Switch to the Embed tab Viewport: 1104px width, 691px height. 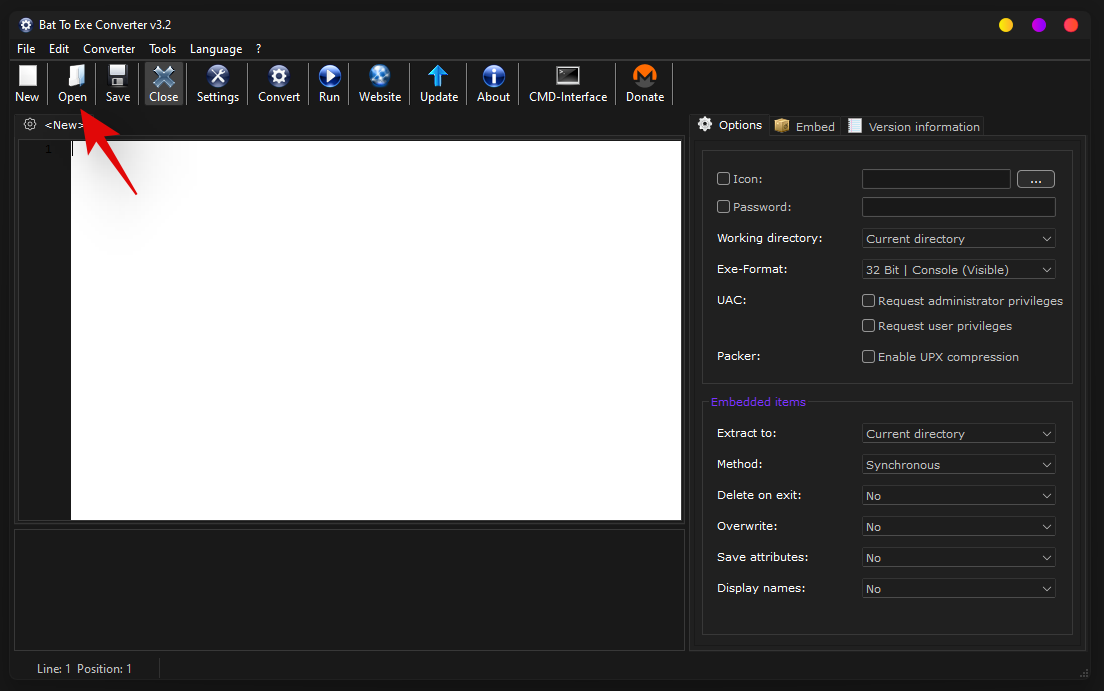pyautogui.click(x=805, y=127)
